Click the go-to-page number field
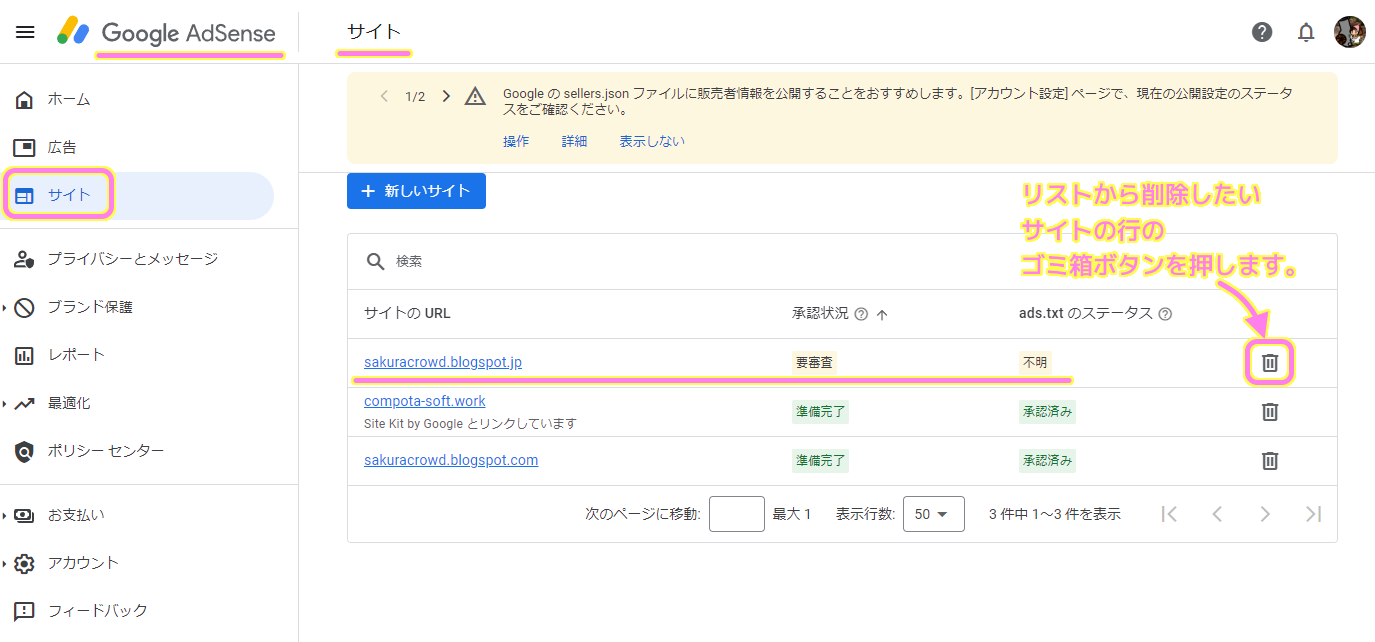The image size is (1375, 642). pyautogui.click(x=736, y=514)
